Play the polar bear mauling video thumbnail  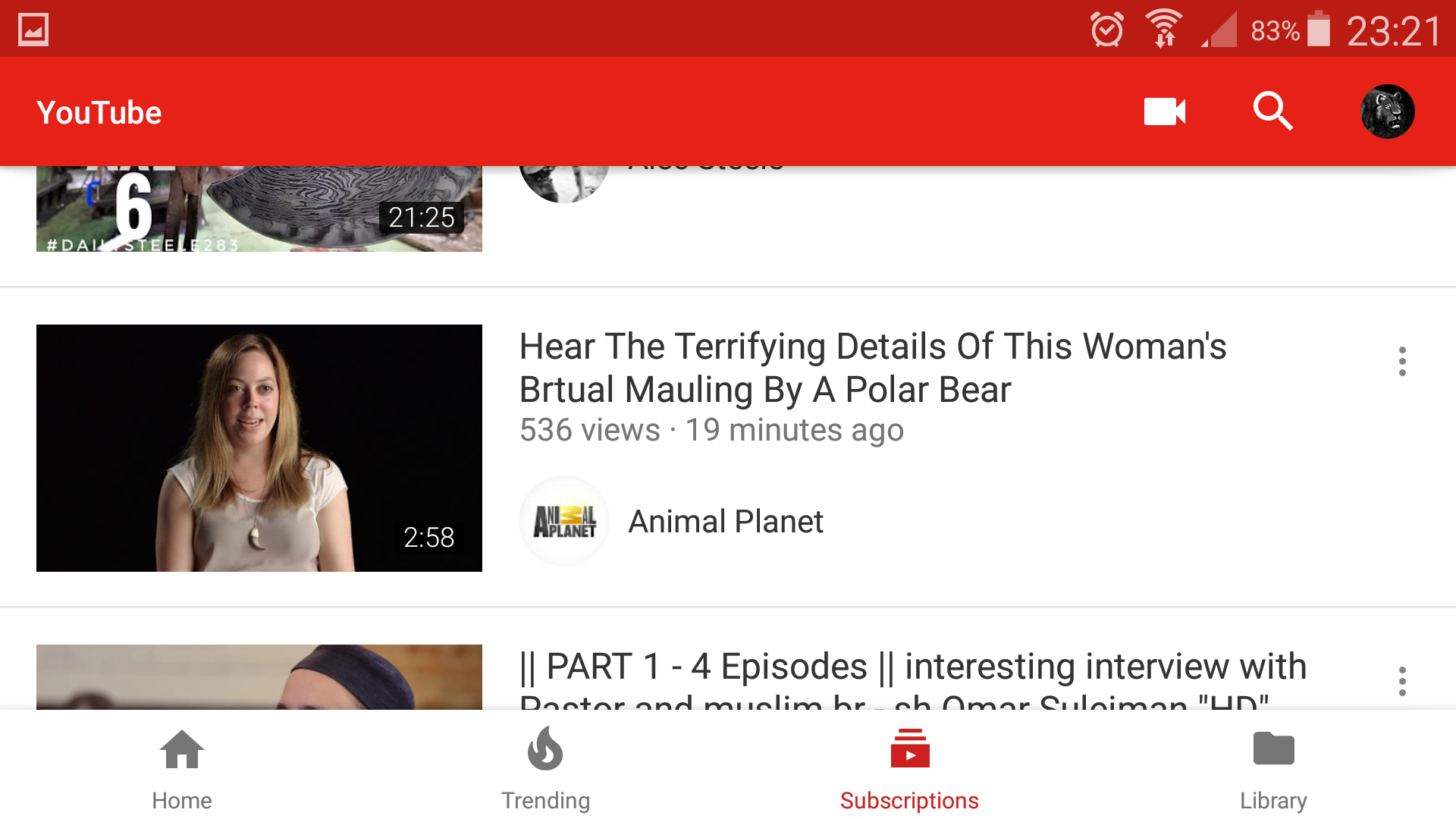click(259, 448)
